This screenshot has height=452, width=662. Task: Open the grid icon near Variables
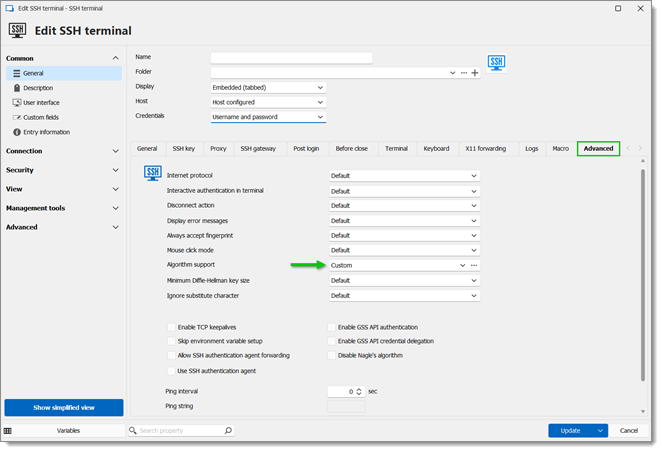pos(8,431)
